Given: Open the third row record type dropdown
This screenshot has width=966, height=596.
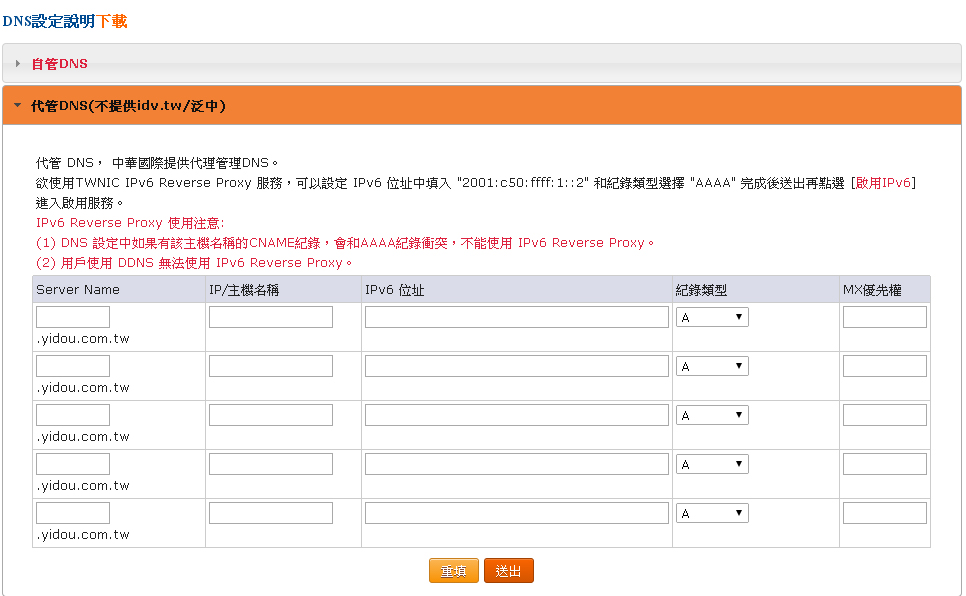Looking at the screenshot, I should [x=712, y=415].
